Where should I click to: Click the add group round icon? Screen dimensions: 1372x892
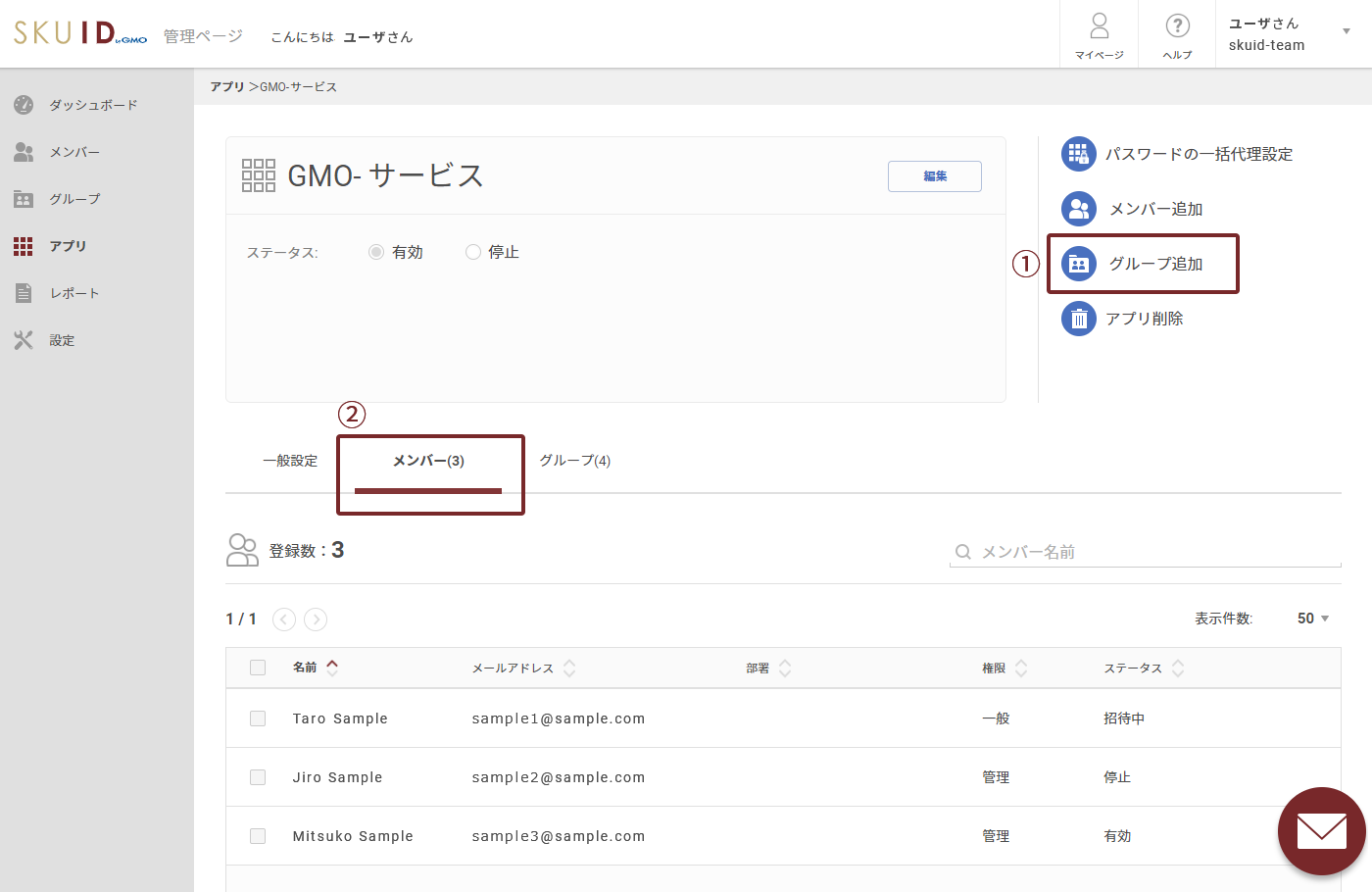click(x=1079, y=264)
